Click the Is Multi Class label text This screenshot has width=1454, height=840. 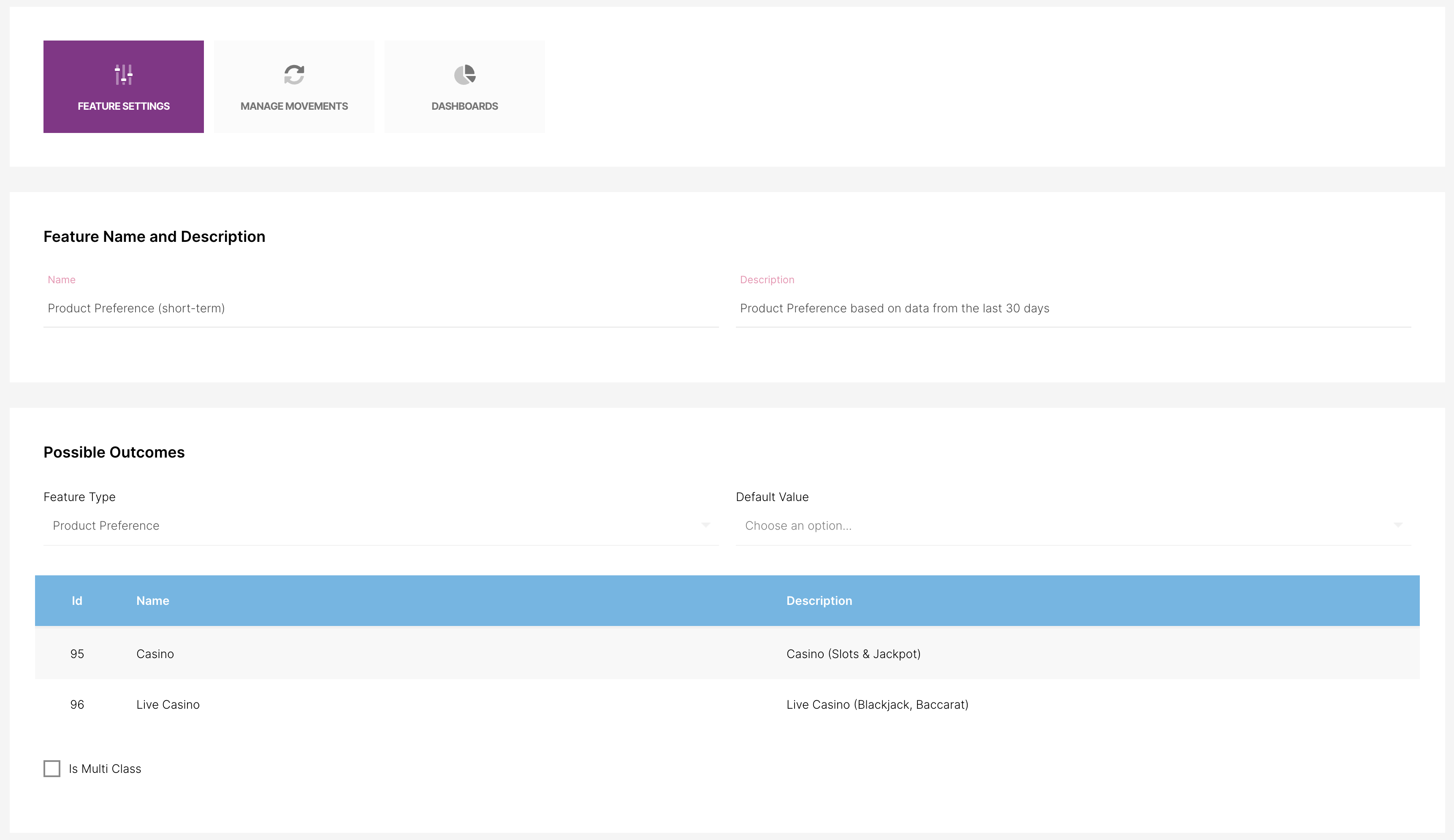pos(105,769)
